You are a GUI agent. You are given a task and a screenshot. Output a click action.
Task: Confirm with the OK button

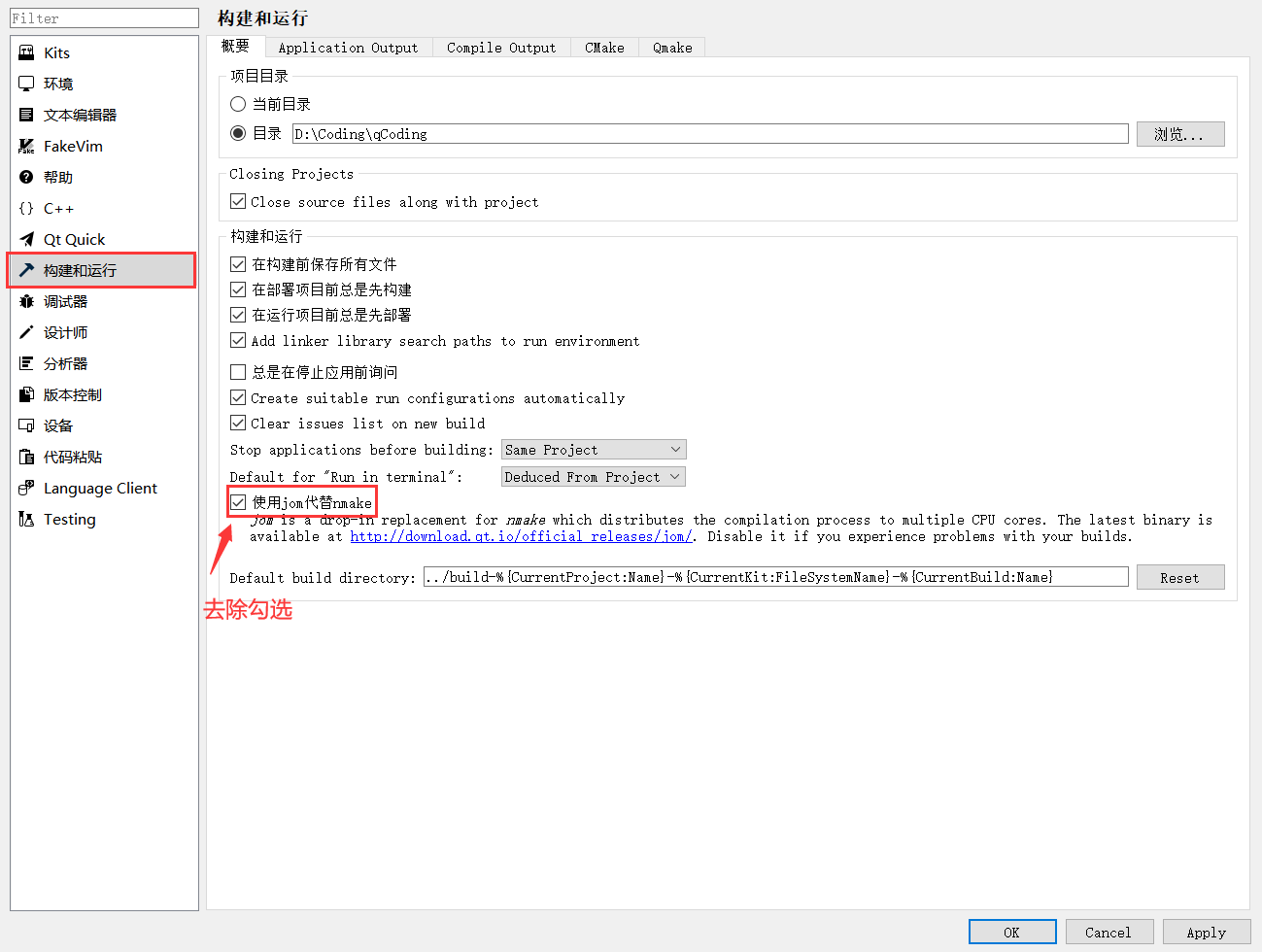coord(1012,932)
